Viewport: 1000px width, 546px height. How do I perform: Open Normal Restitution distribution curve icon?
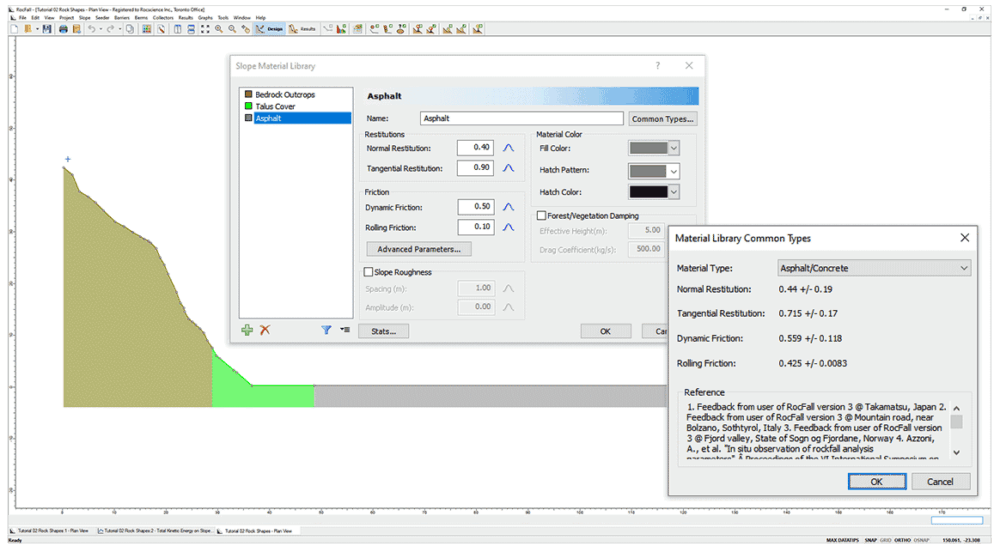point(508,148)
